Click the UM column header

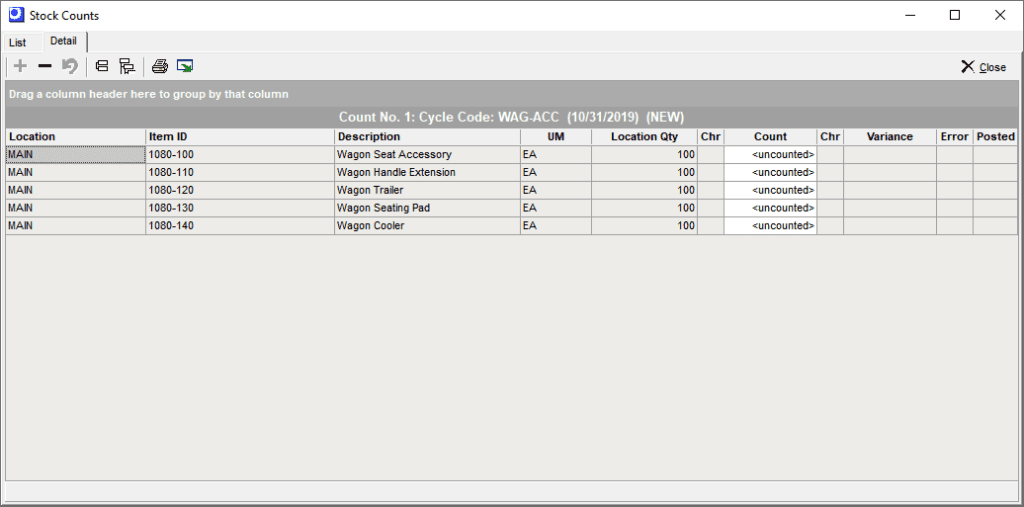pos(556,137)
